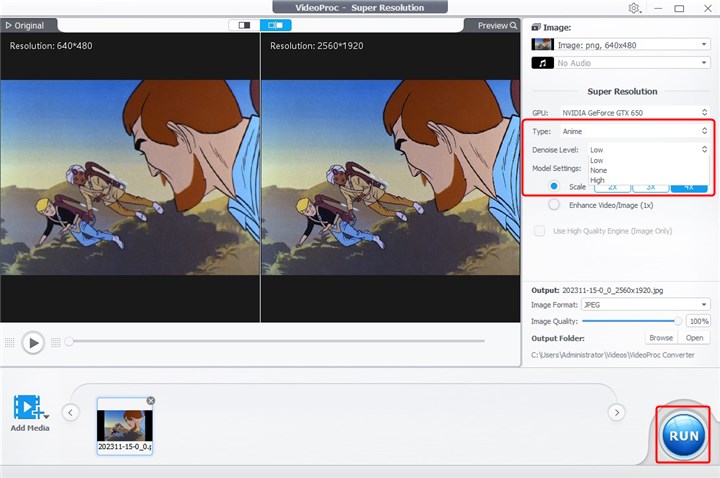720x478 pixels.
Task: Open the No Audio dropdown
Action: pyautogui.click(x=634, y=63)
